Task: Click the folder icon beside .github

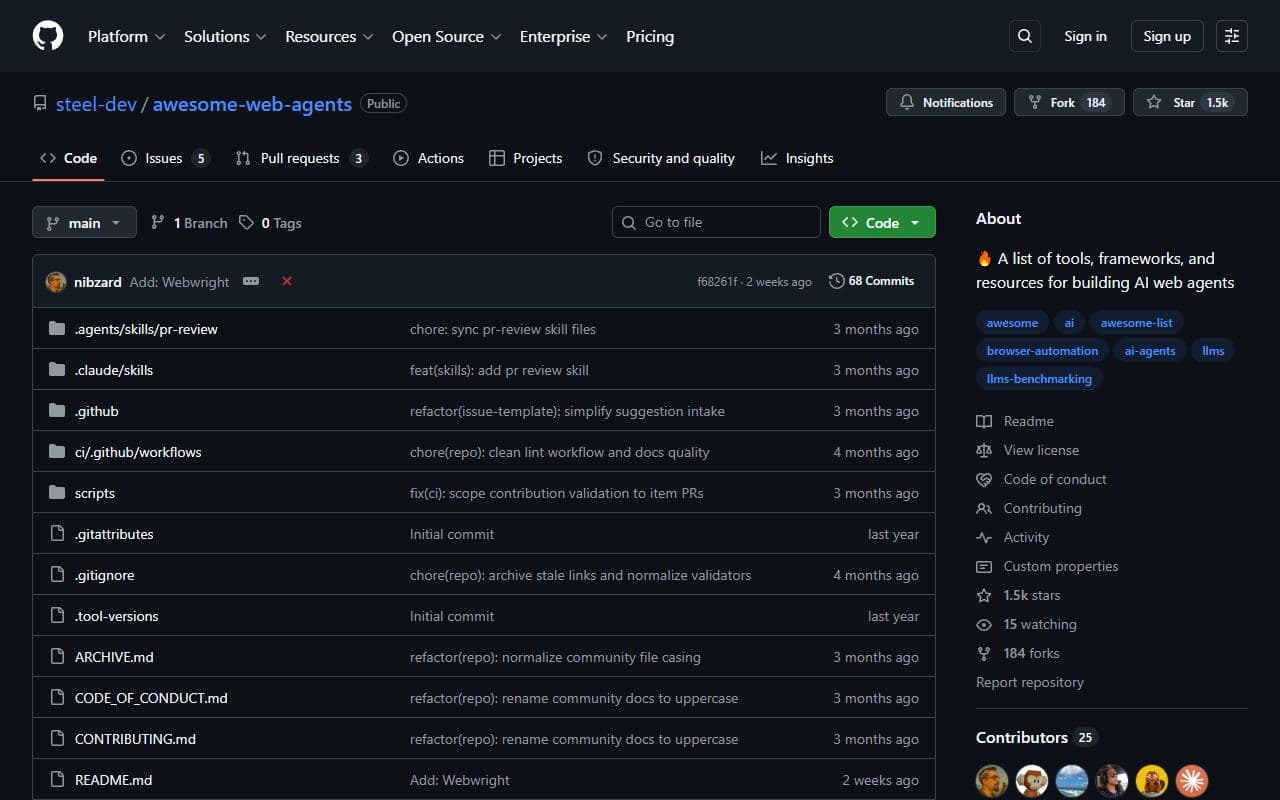Action: 57,411
